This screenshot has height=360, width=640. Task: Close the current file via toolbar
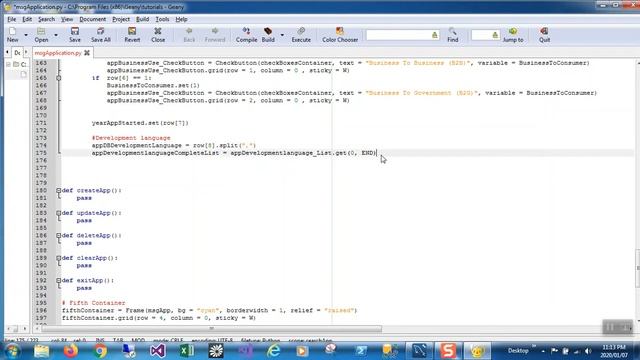point(158,35)
